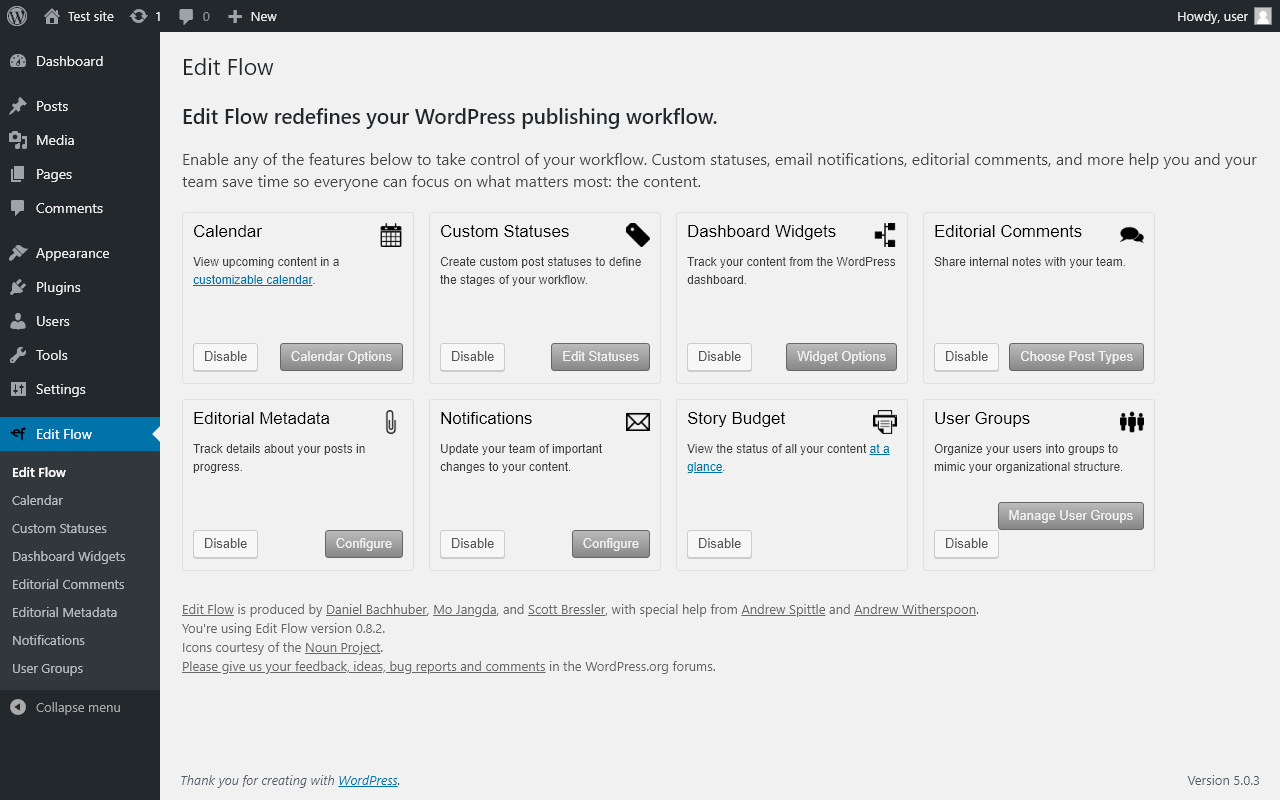This screenshot has height=800, width=1280.
Task: Click the tag icon on Custom Statuses card
Action: tap(638, 235)
